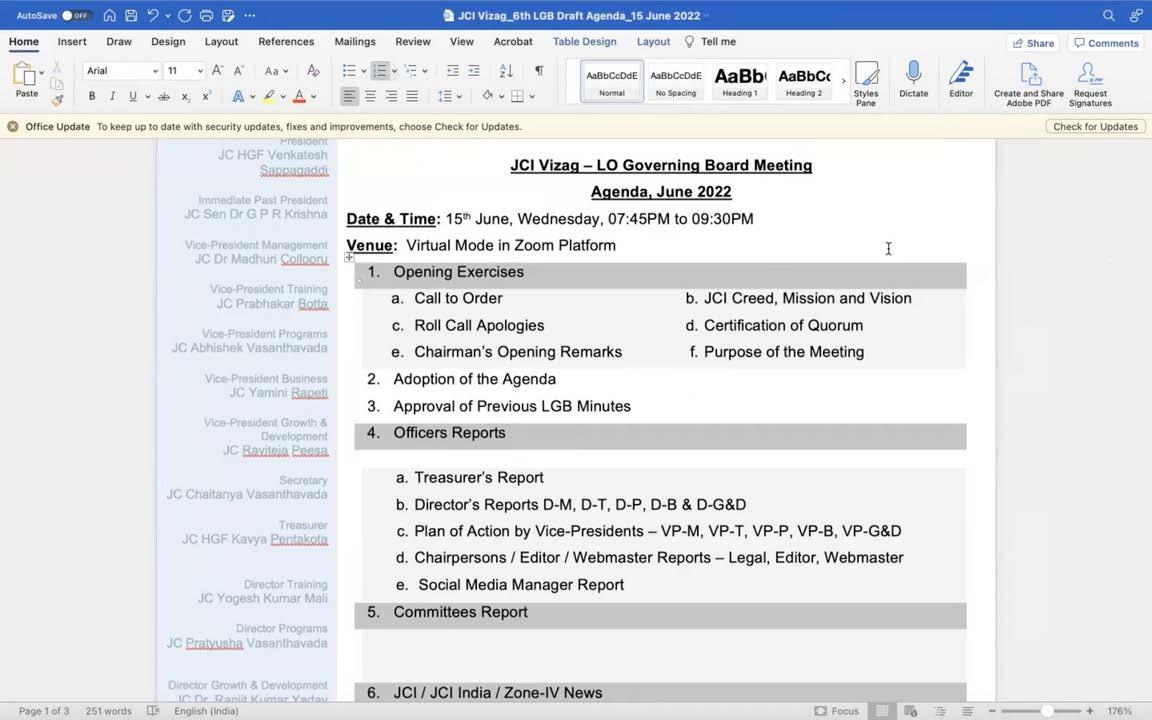Increase paragraph indent
The image size is (1152, 720).
point(474,71)
